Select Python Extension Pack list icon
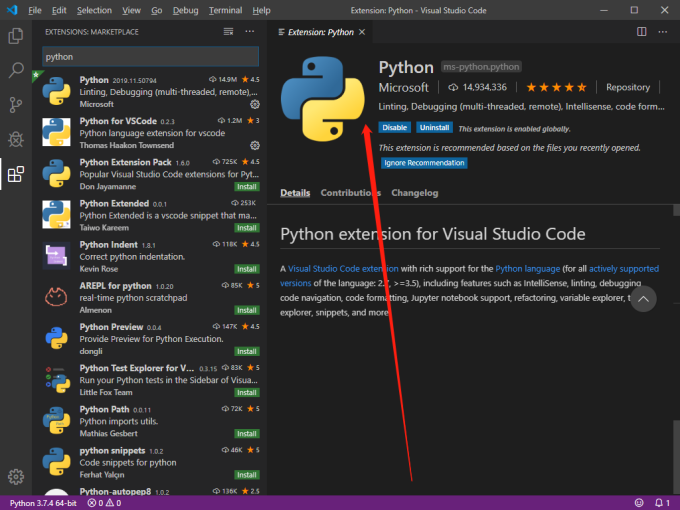 (x=56, y=173)
